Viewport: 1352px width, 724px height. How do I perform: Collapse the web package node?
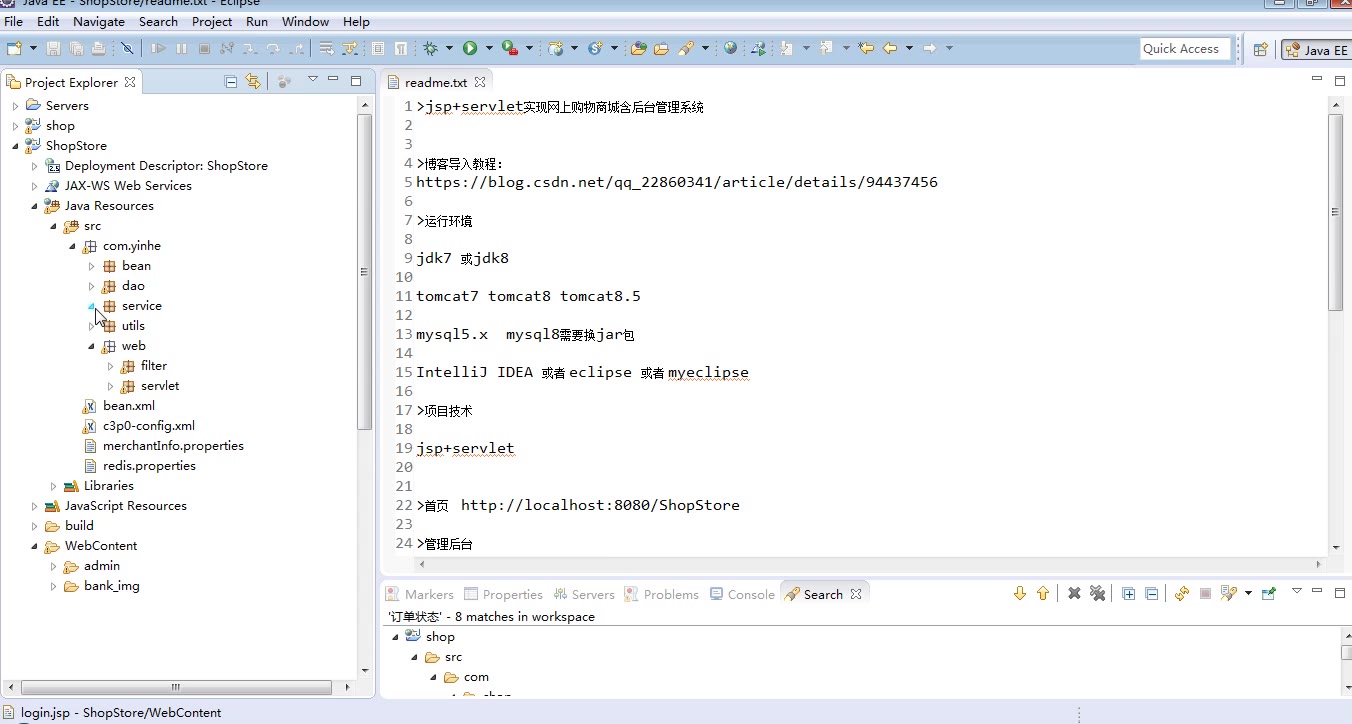tap(91, 346)
